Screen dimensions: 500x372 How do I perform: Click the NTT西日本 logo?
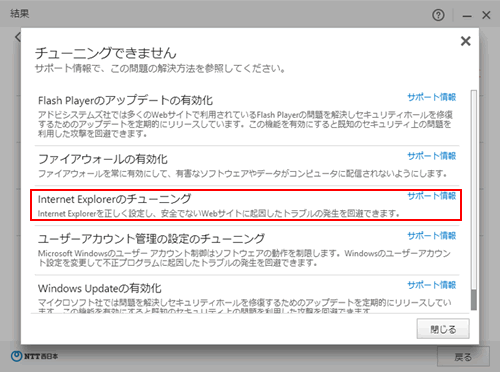(34, 356)
